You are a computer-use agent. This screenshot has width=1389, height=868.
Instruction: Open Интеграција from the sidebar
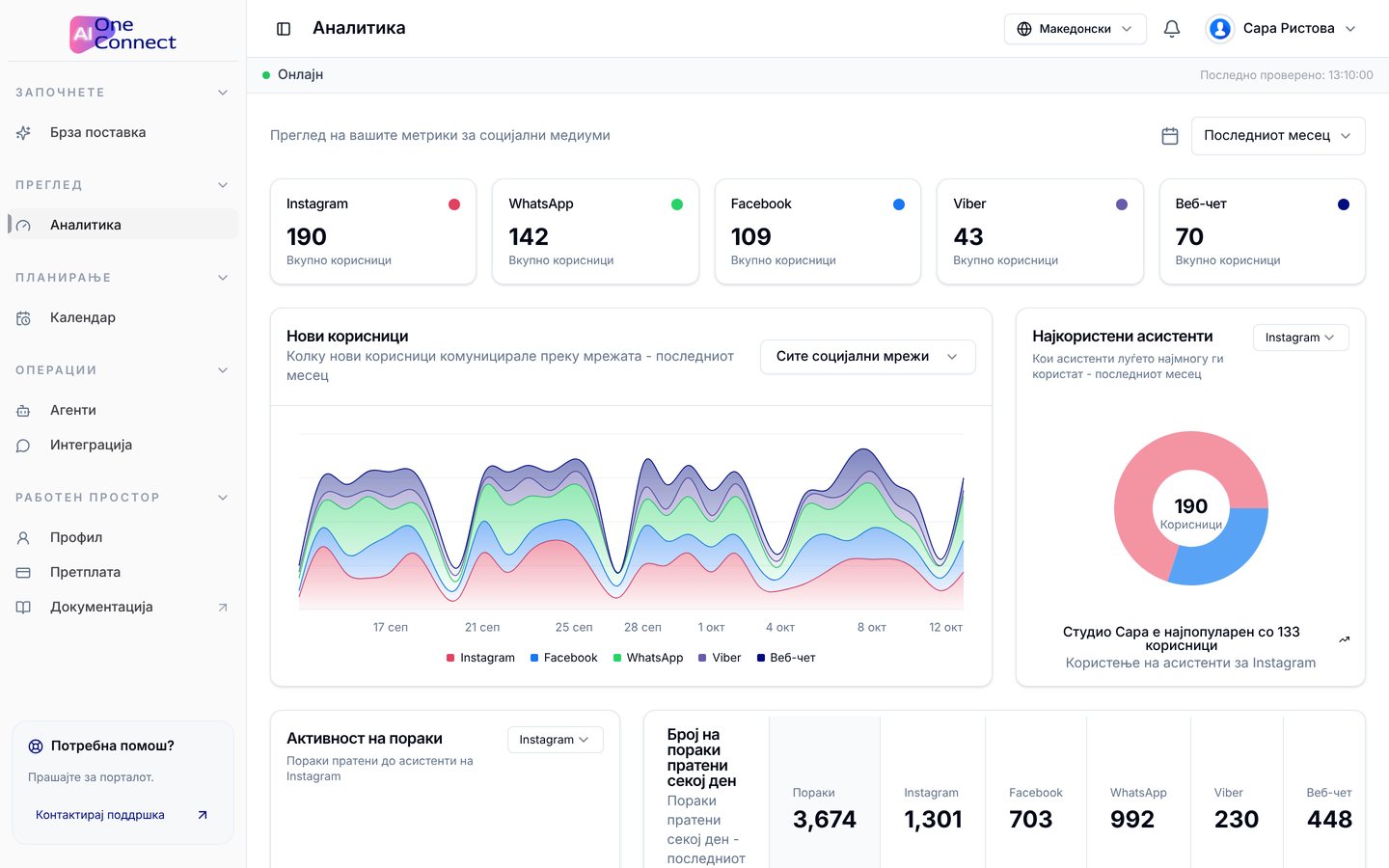pos(123,446)
